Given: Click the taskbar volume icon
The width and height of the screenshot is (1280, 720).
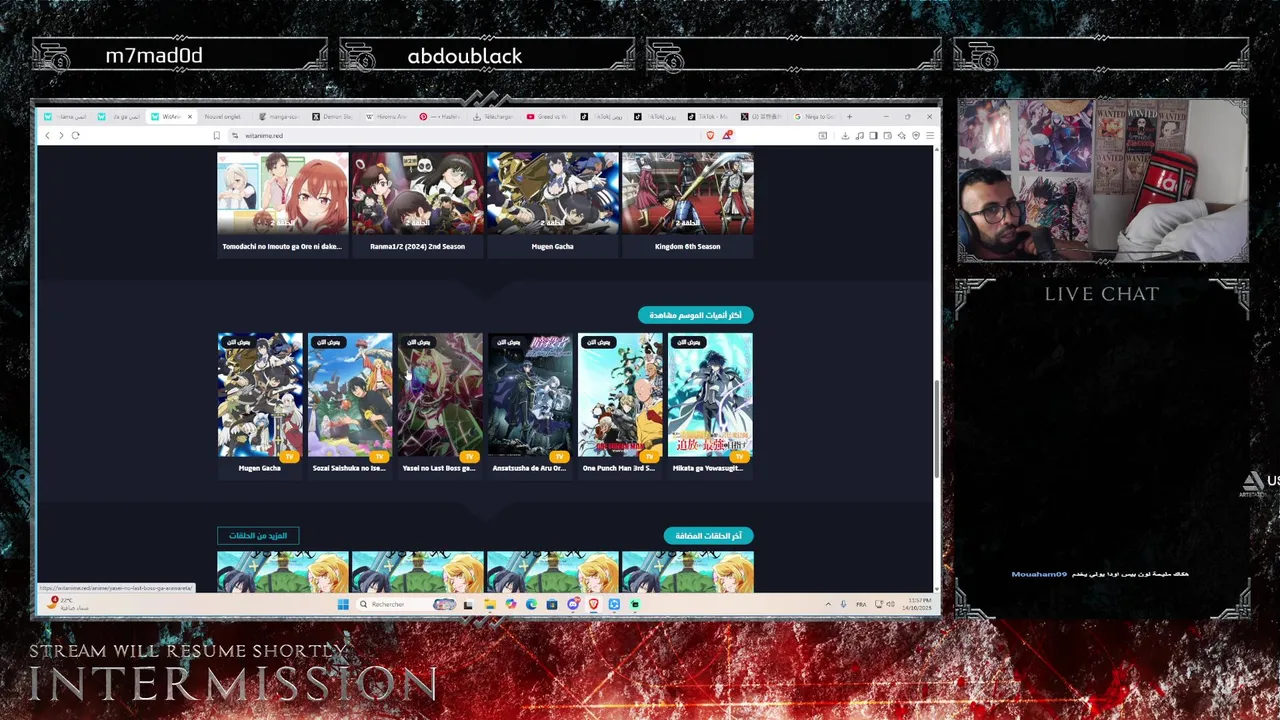Looking at the screenshot, I should click(x=891, y=604).
